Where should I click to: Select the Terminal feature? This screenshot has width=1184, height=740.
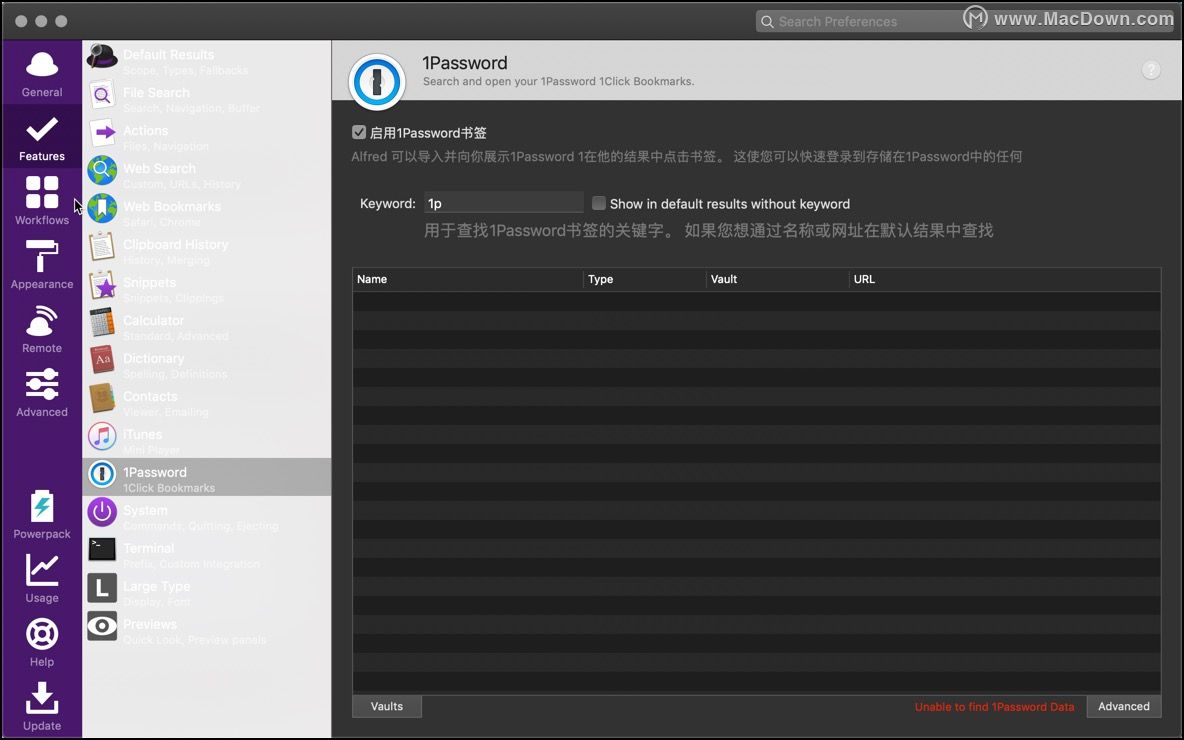206,553
